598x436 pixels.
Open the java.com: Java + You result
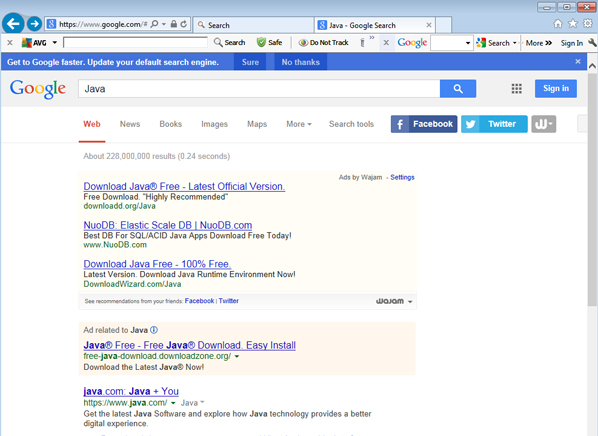point(131,391)
